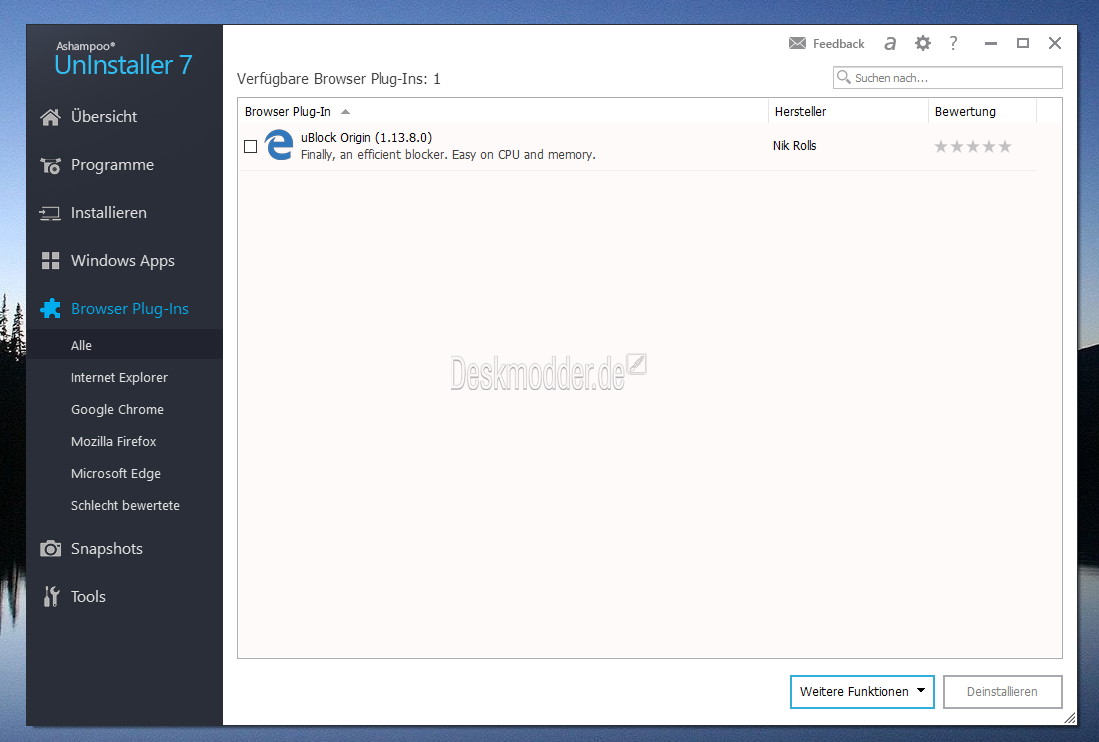This screenshot has width=1099, height=742.
Task: Click the magnifier icon in search box
Action: click(x=844, y=77)
